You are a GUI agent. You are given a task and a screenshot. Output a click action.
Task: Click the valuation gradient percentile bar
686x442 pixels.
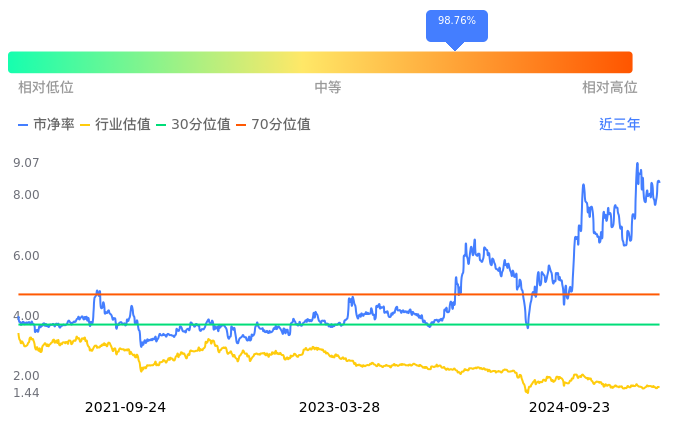point(320,62)
